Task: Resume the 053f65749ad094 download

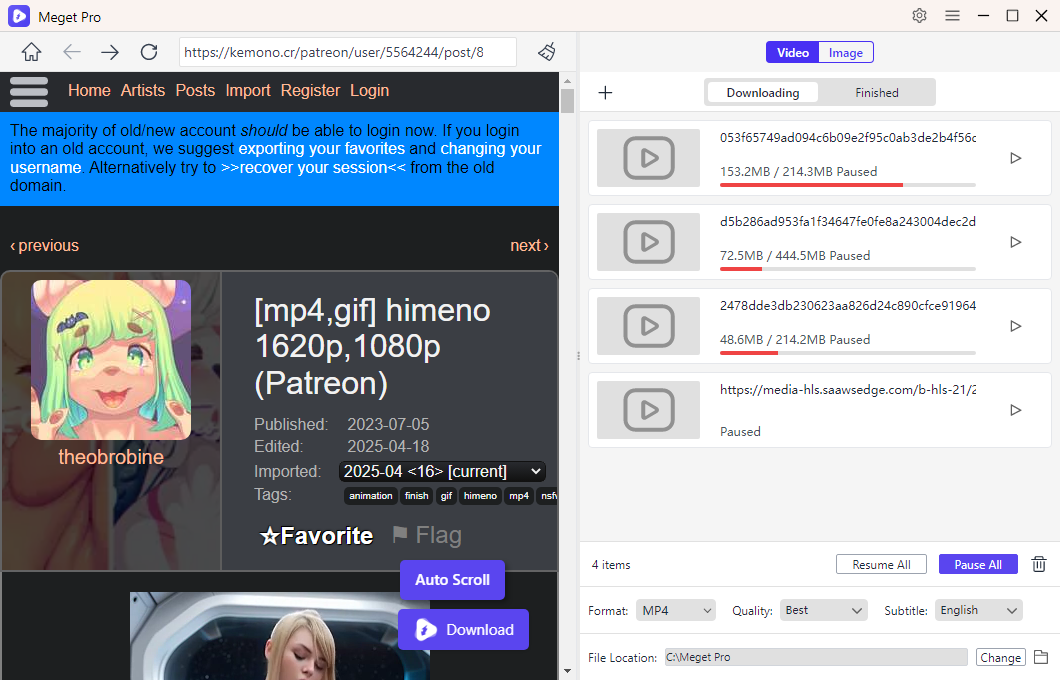Action: 1015,158
